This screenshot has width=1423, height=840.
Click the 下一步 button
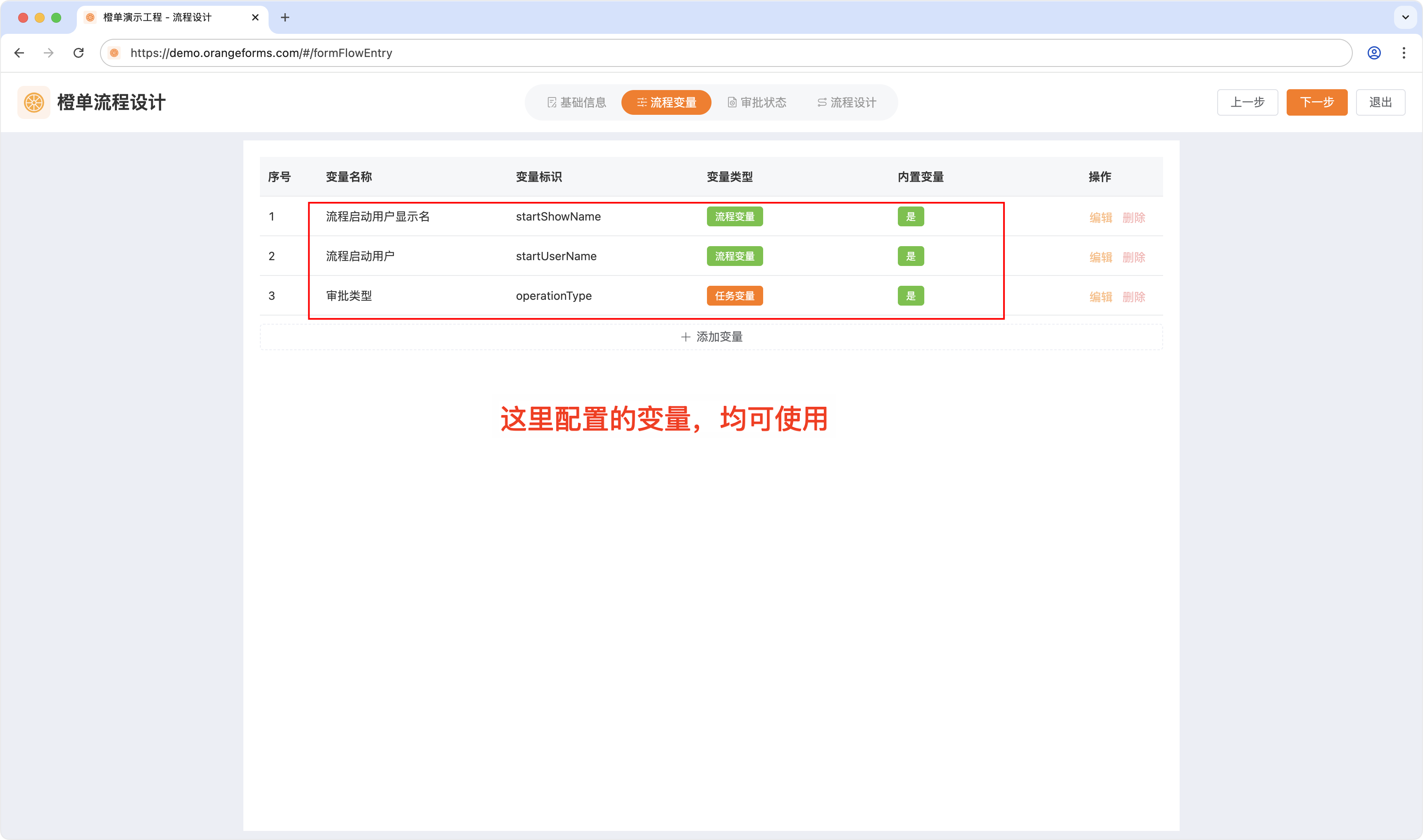[x=1316, y=102]
